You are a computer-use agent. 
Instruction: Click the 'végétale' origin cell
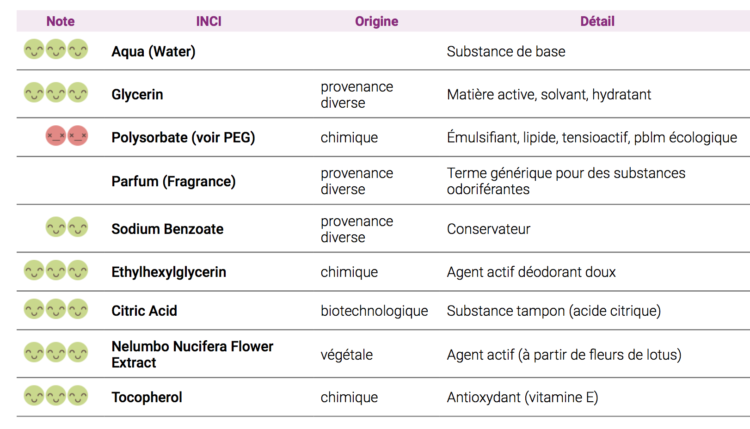tap(348, 354)
